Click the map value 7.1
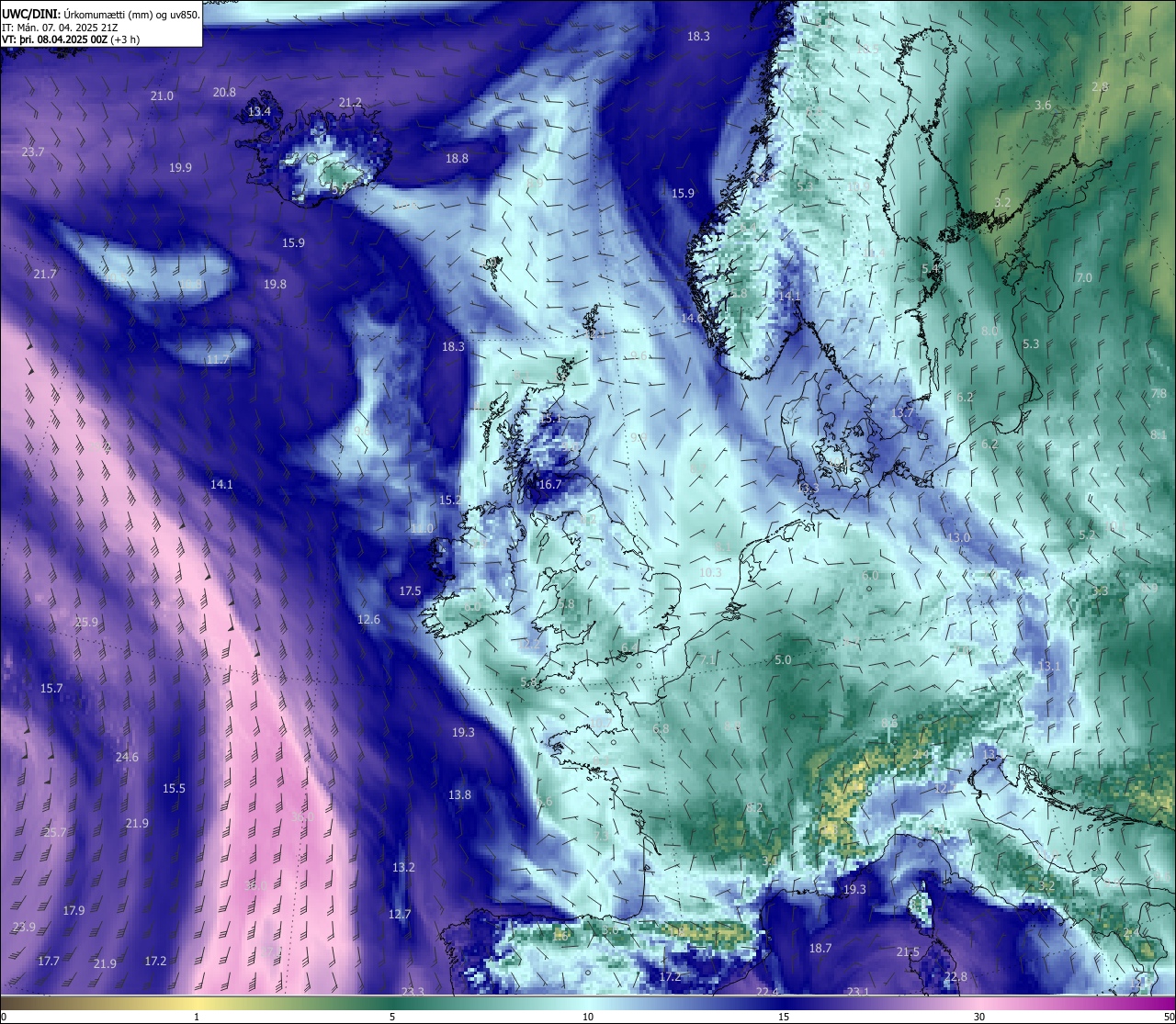This screenshot has width=1176, height=1024. pos(707,660)
